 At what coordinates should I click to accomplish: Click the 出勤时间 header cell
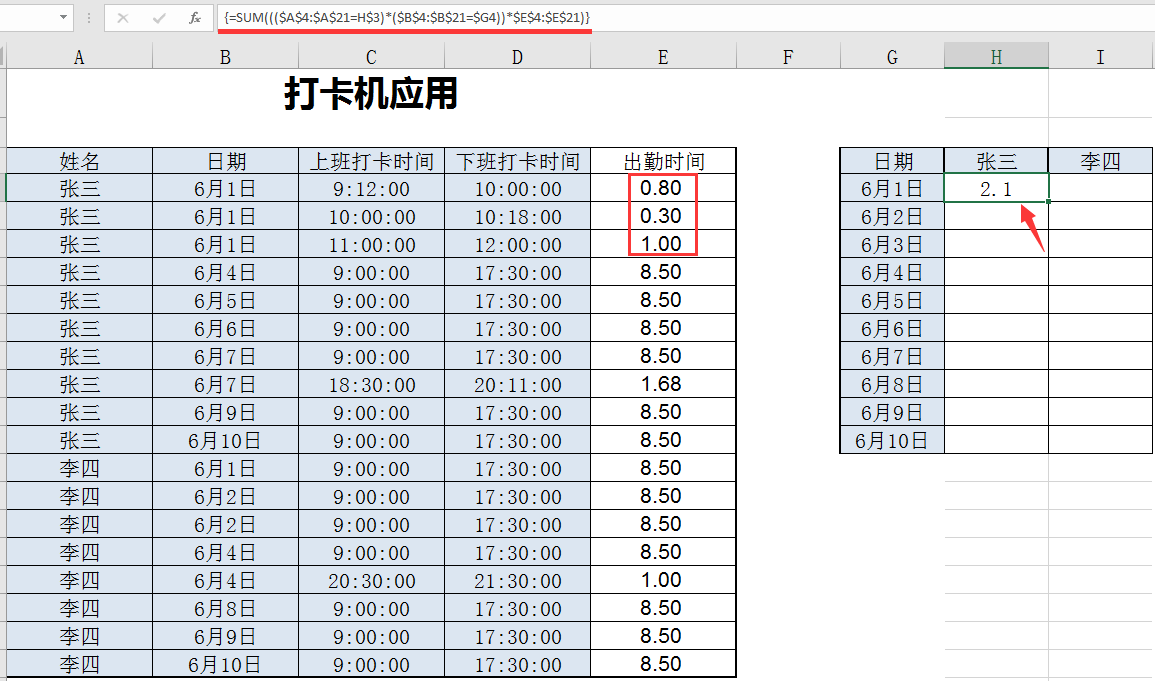point(663,160)
